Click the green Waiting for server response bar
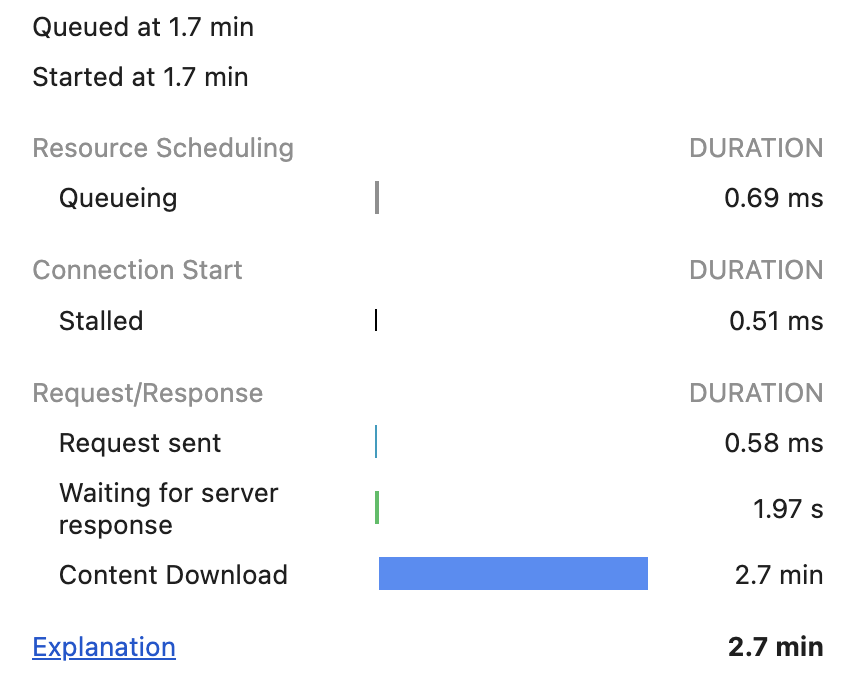The width and height of the screenshot is (866, 700). pos(377,508)
